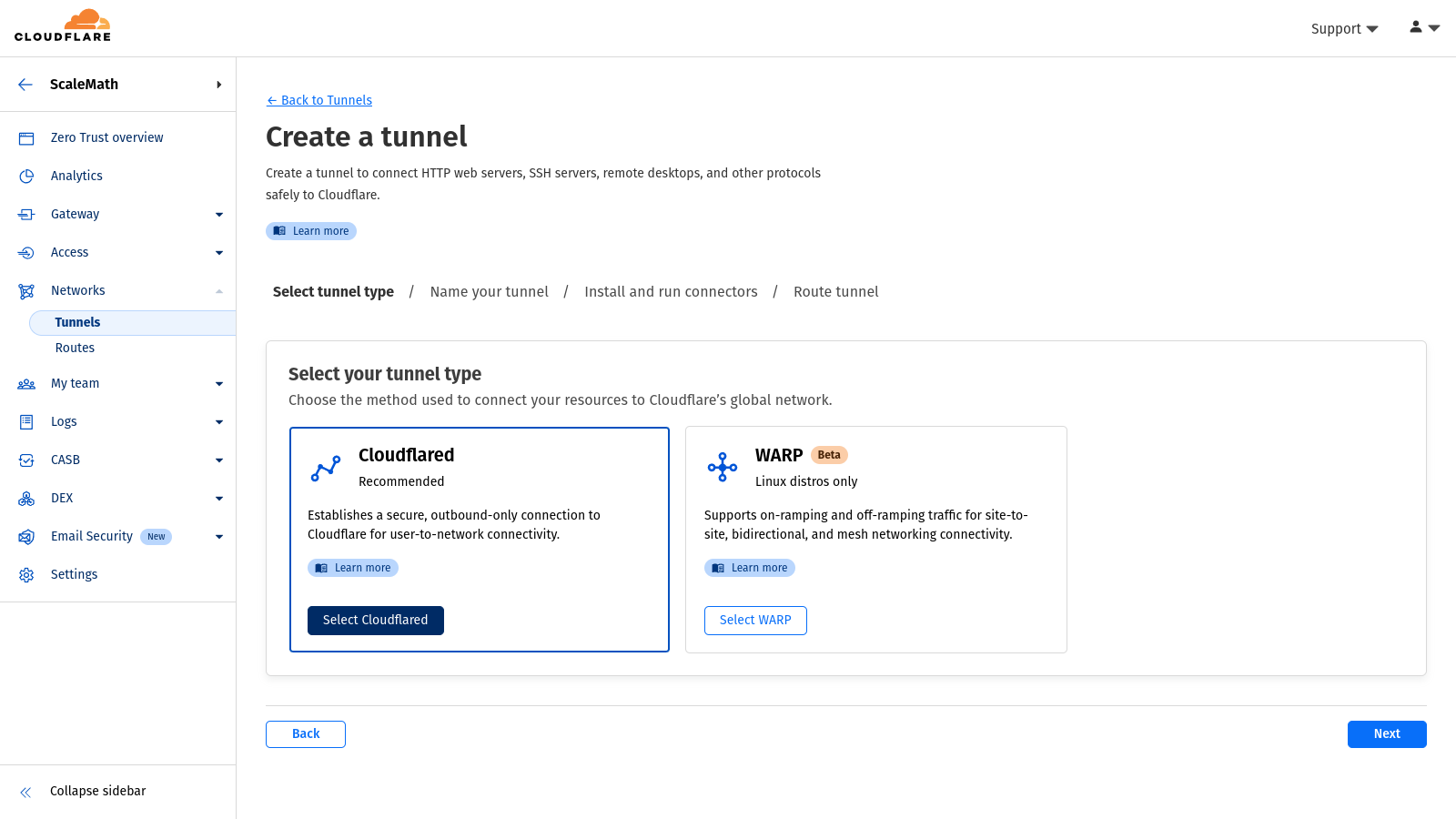This screenshot has width=1456, height=819.
Task: Click the back arrow beside ScaleMath
Action: coord(25,85)
